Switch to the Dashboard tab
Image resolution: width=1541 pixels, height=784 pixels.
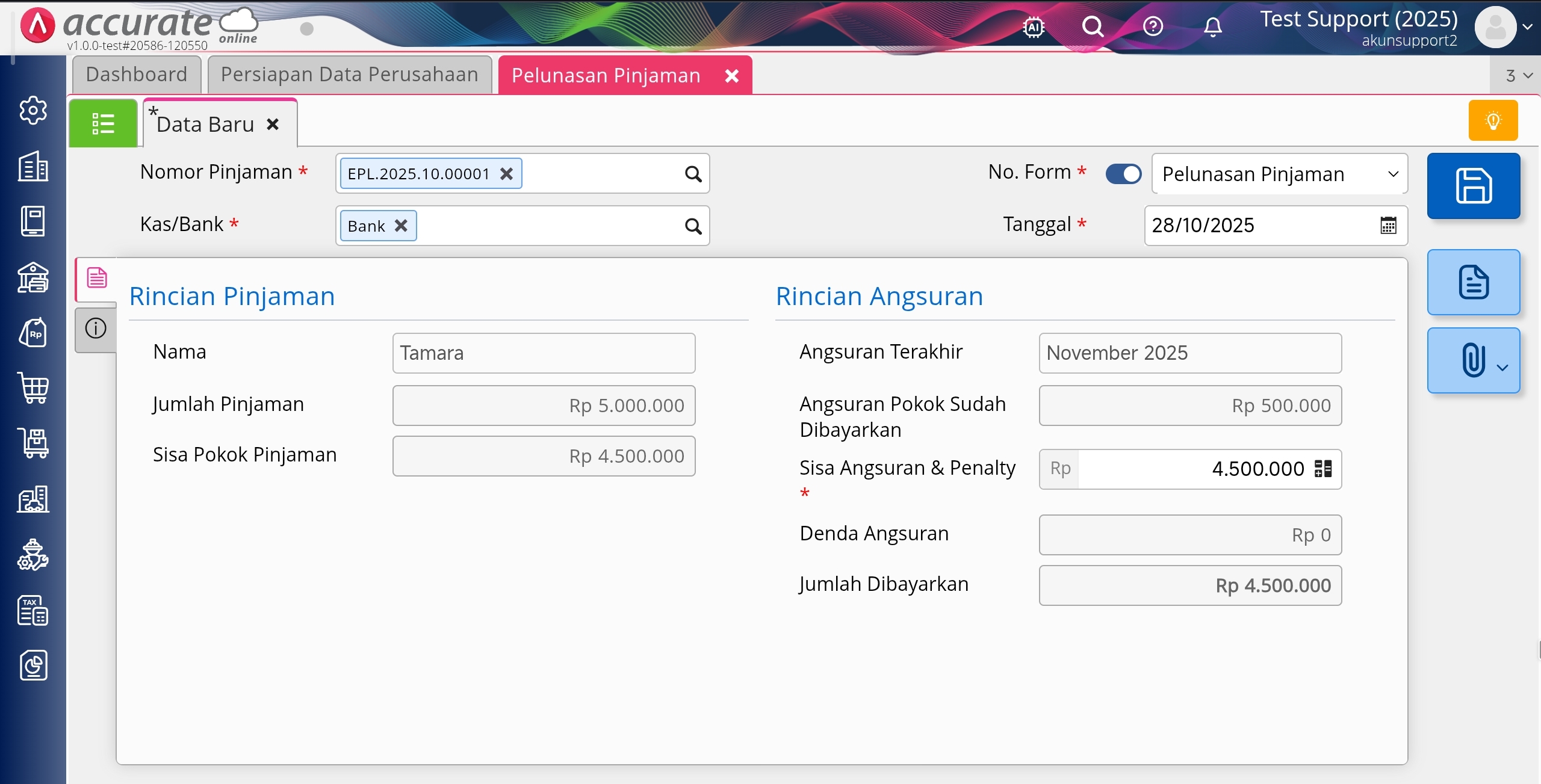pyautogui.click(x=137, y=75)
